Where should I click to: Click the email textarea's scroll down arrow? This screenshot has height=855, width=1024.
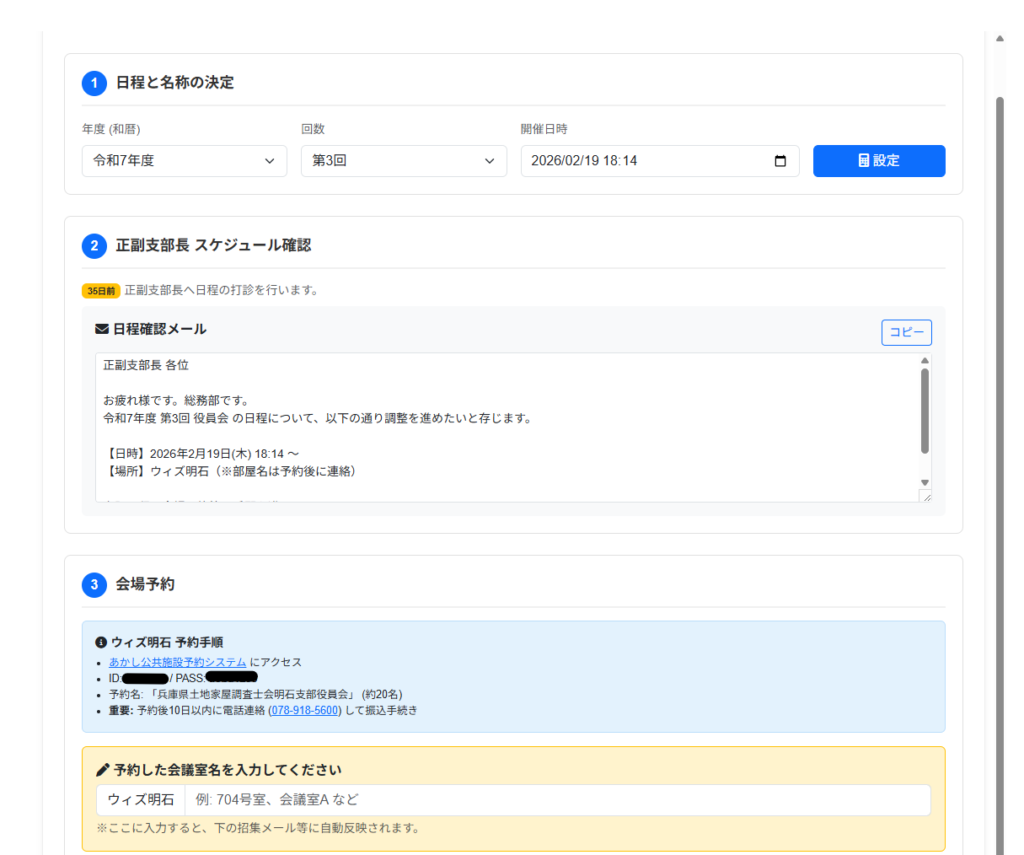pos(924,482)
